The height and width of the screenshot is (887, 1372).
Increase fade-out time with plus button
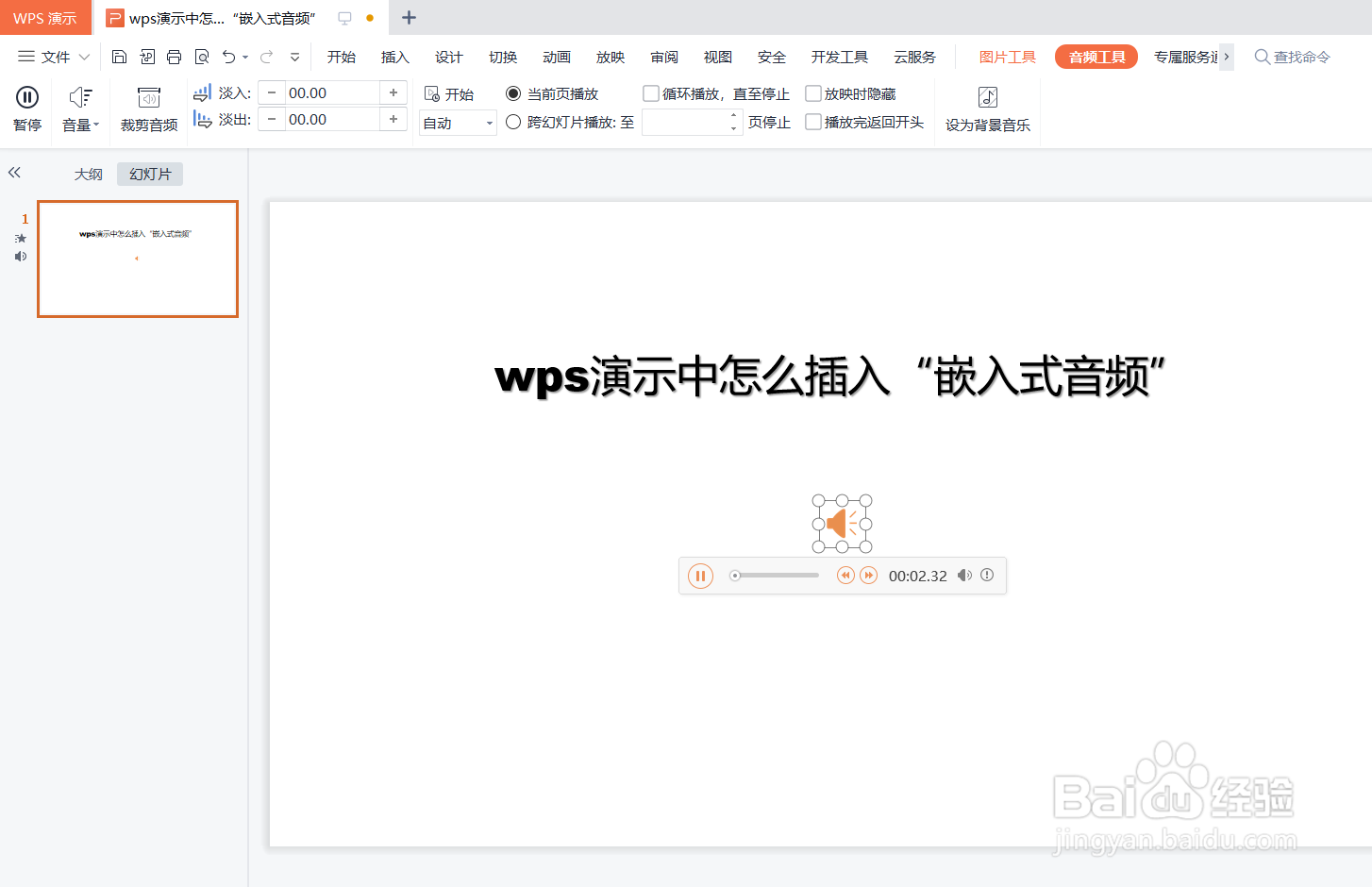click(x=393, y=119)
